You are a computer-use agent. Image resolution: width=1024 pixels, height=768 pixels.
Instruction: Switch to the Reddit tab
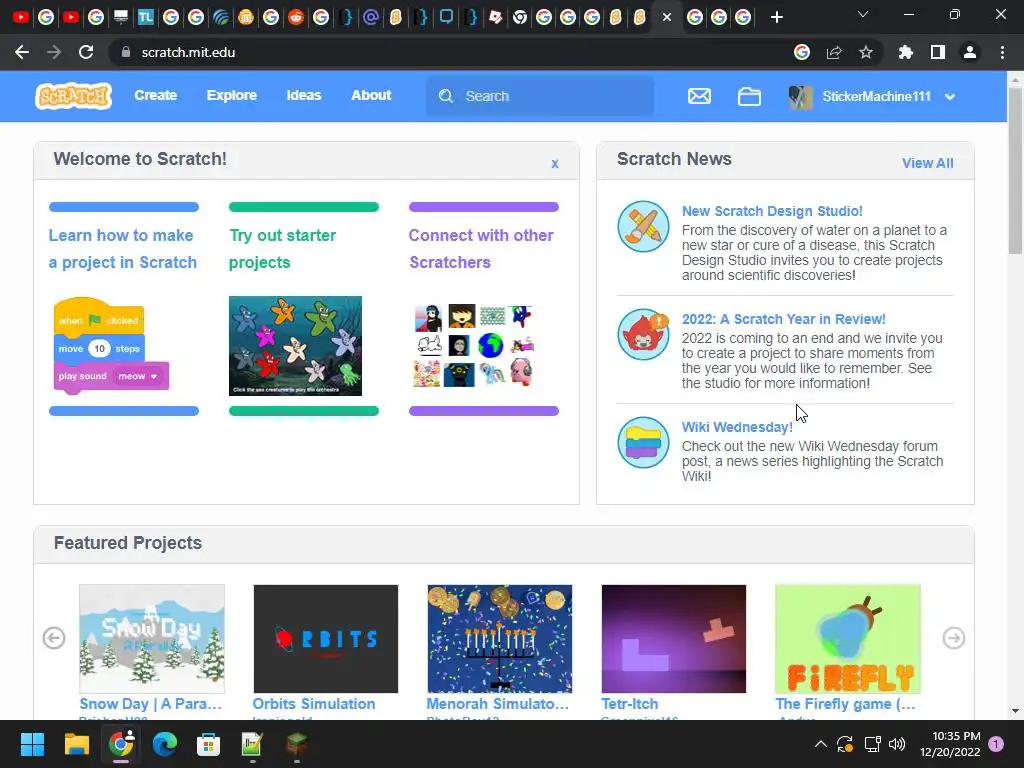296,18
